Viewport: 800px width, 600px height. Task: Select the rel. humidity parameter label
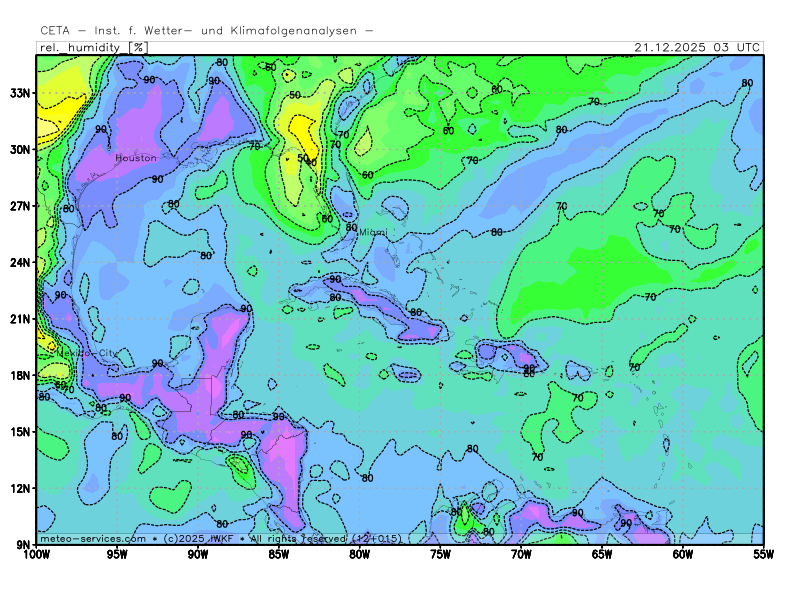[81, 47]
